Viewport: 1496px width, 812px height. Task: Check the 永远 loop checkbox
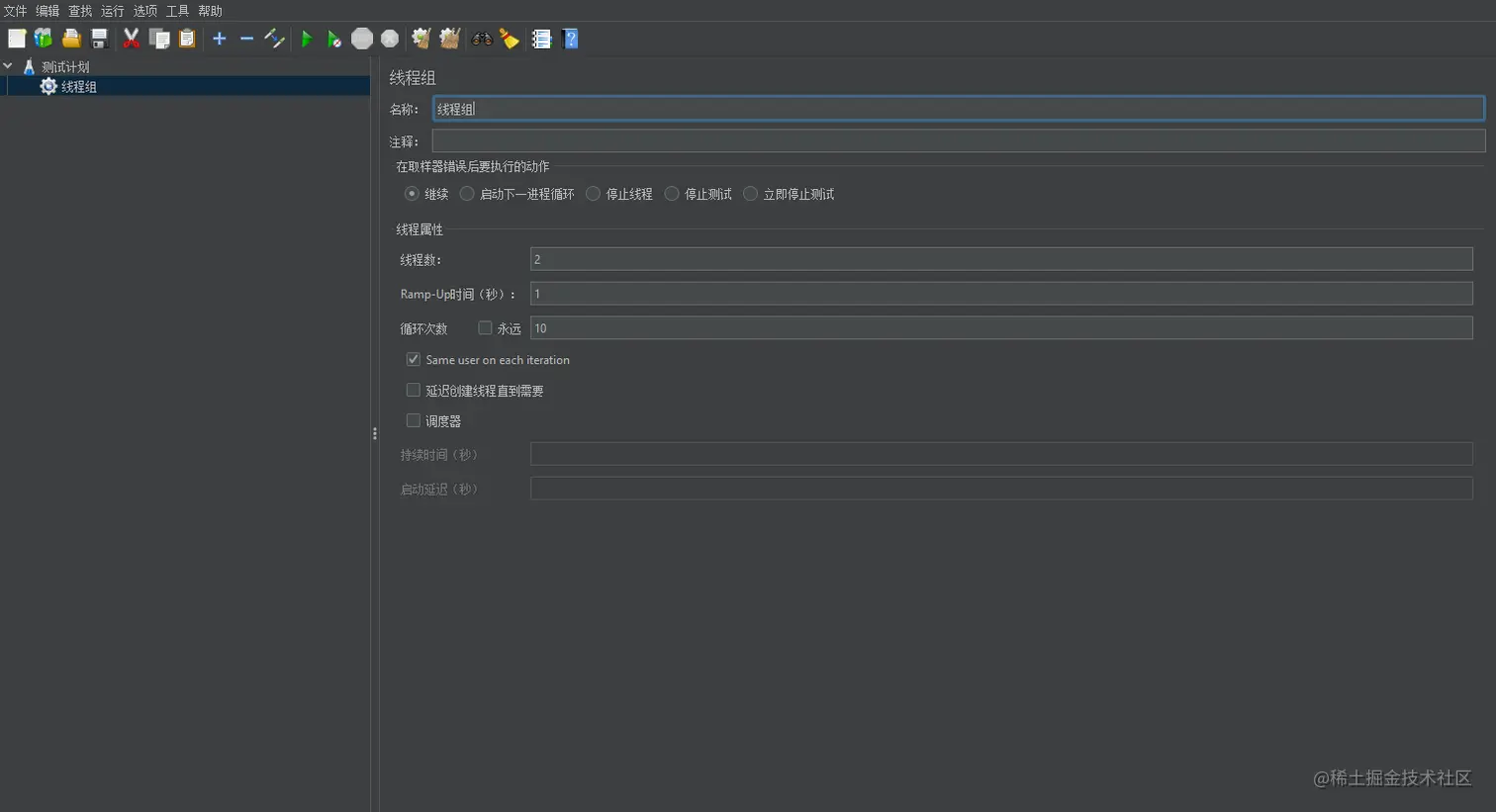click(x=485, y=327)
